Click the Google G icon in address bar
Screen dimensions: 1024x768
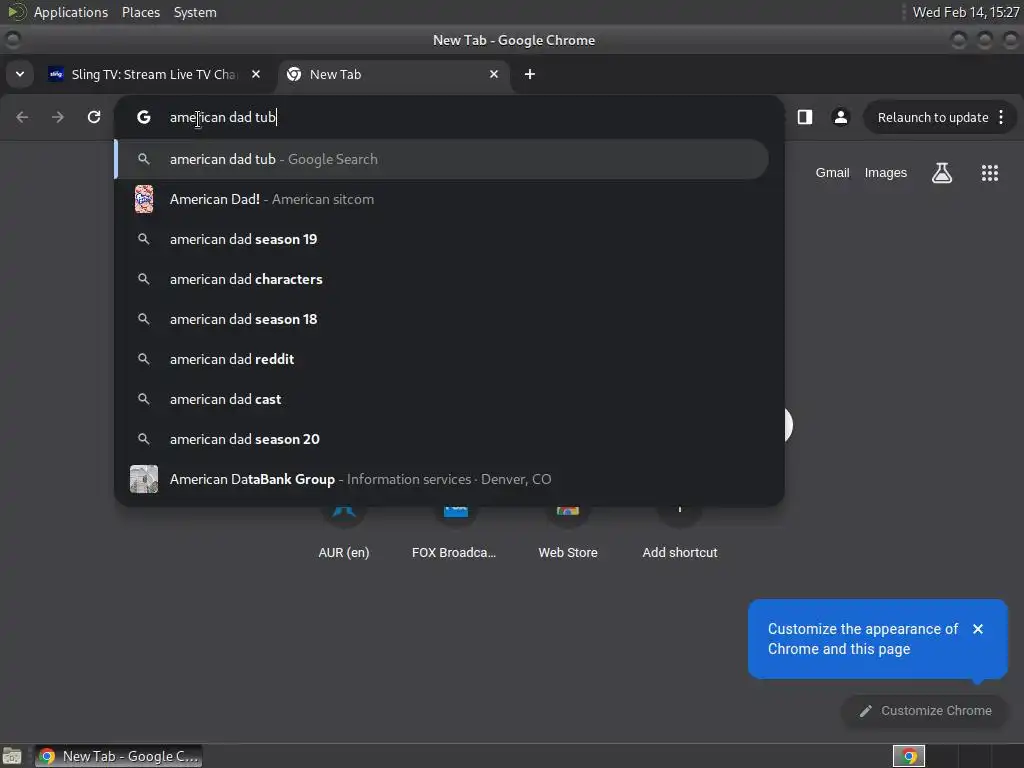click(x=144, y=117)
